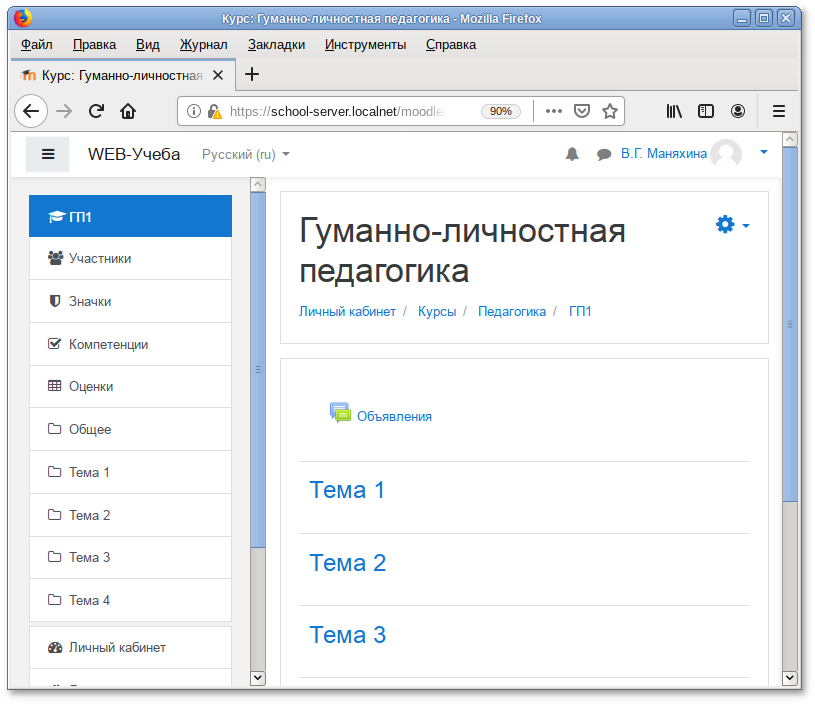
Task: Open the Тема 1 section heading
Action: coord(347,490)
